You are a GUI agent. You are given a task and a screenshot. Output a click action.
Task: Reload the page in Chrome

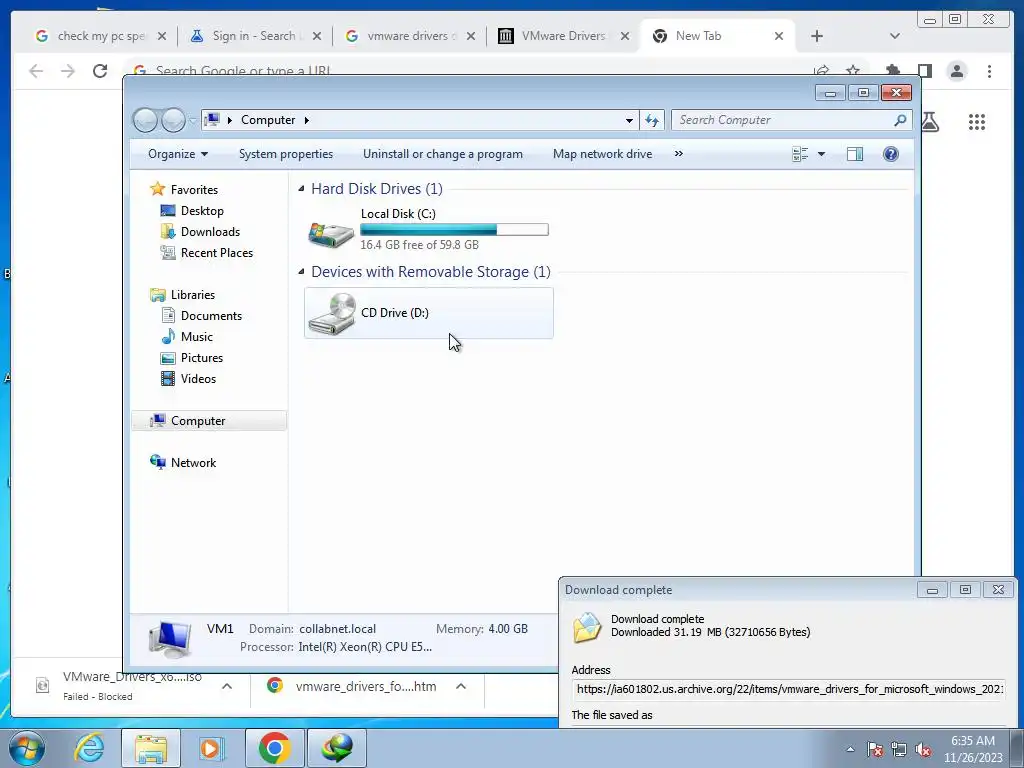[x=100, y=71]
